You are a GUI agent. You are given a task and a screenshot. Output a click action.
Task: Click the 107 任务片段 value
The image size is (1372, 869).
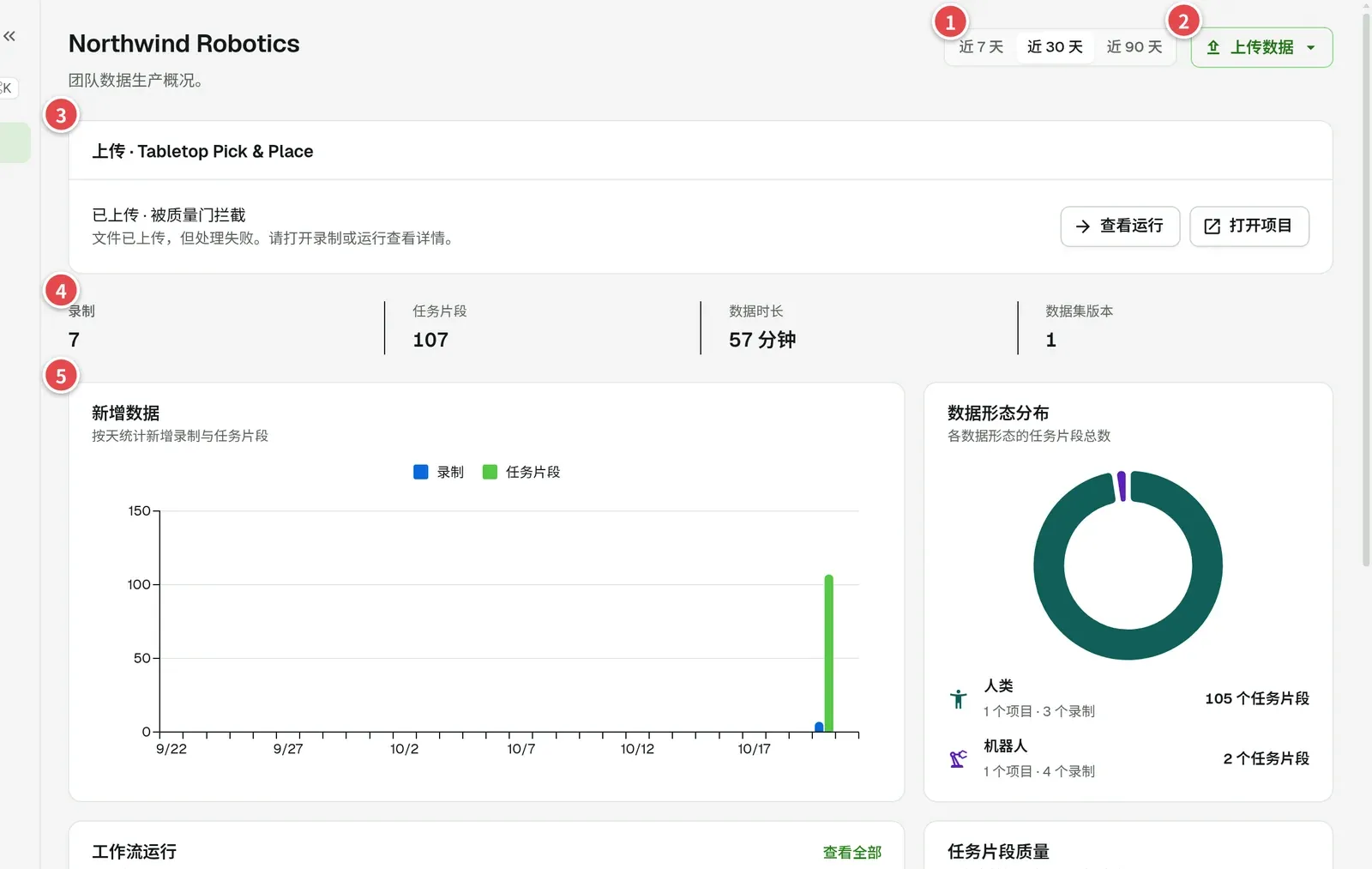[430, 341]
